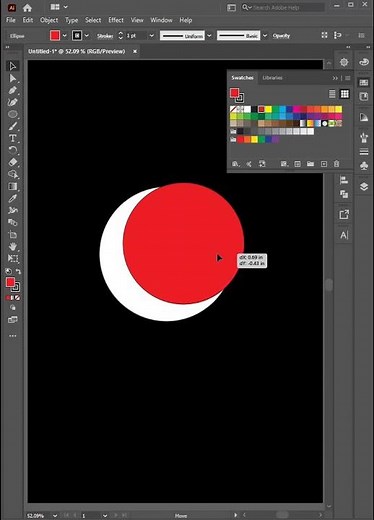This screenshot has height=520, width=374.
Task: Select the Eyedropper tool
Action: click(x=13, y=198)
